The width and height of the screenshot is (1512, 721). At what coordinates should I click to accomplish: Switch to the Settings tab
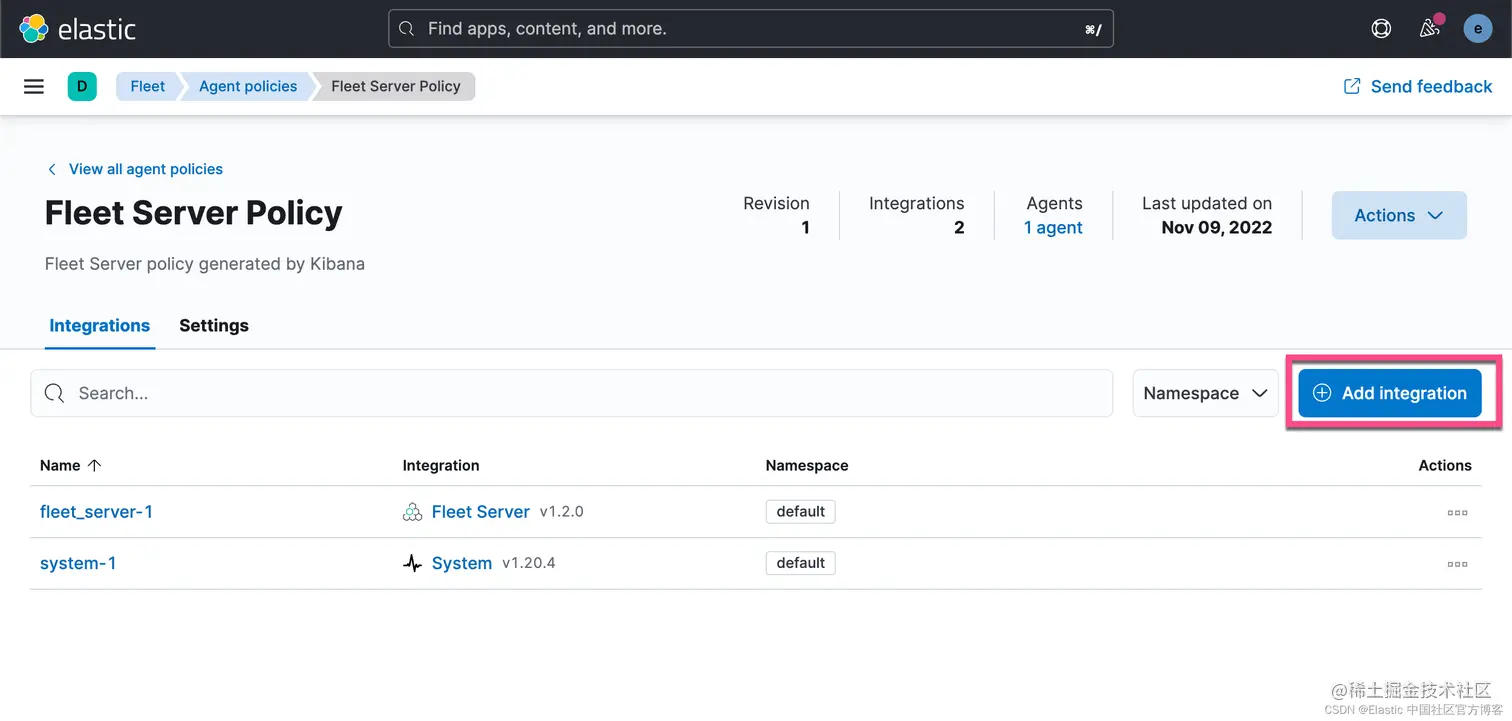[214, 326]
